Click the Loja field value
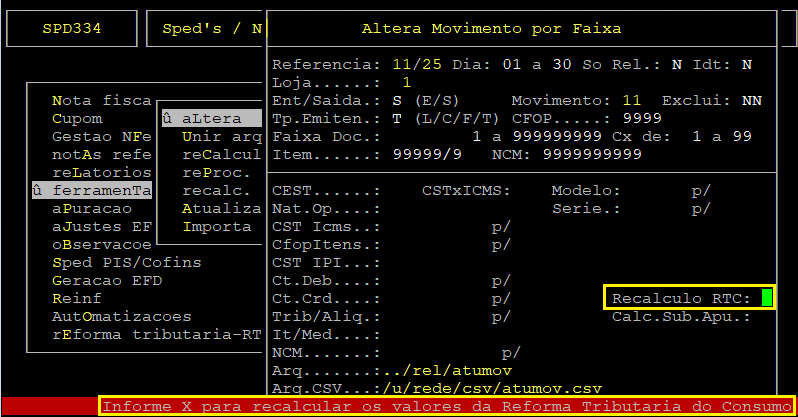This screenshot has width=798, height=417. [406, 83]
